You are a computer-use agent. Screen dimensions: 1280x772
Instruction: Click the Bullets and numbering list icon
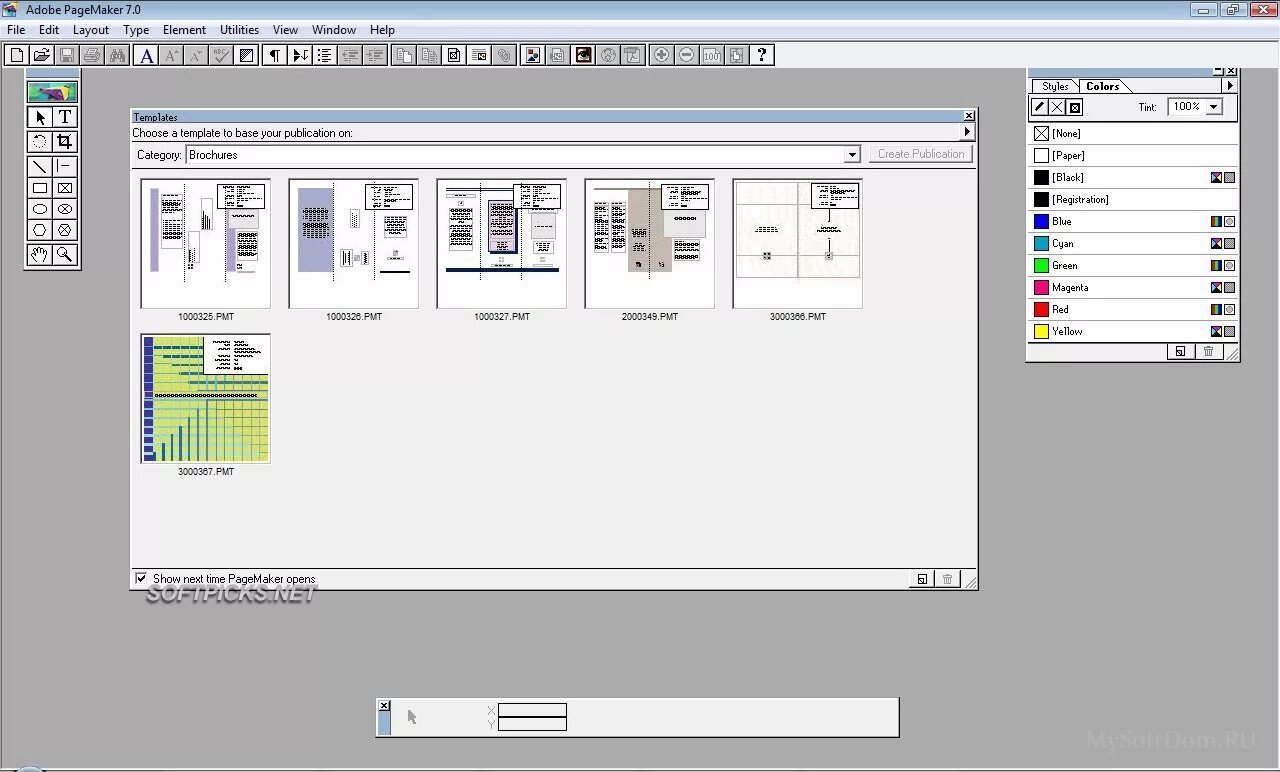pyautogui.click(x=324, y=55)
